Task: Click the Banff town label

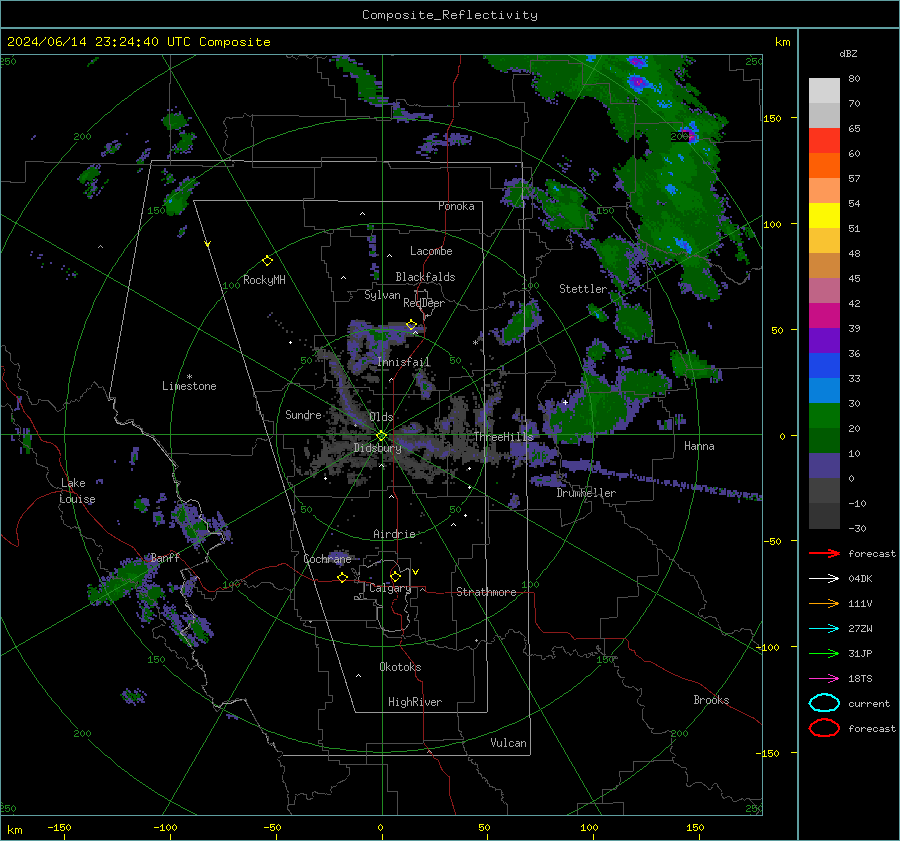Action: point(165,558)
